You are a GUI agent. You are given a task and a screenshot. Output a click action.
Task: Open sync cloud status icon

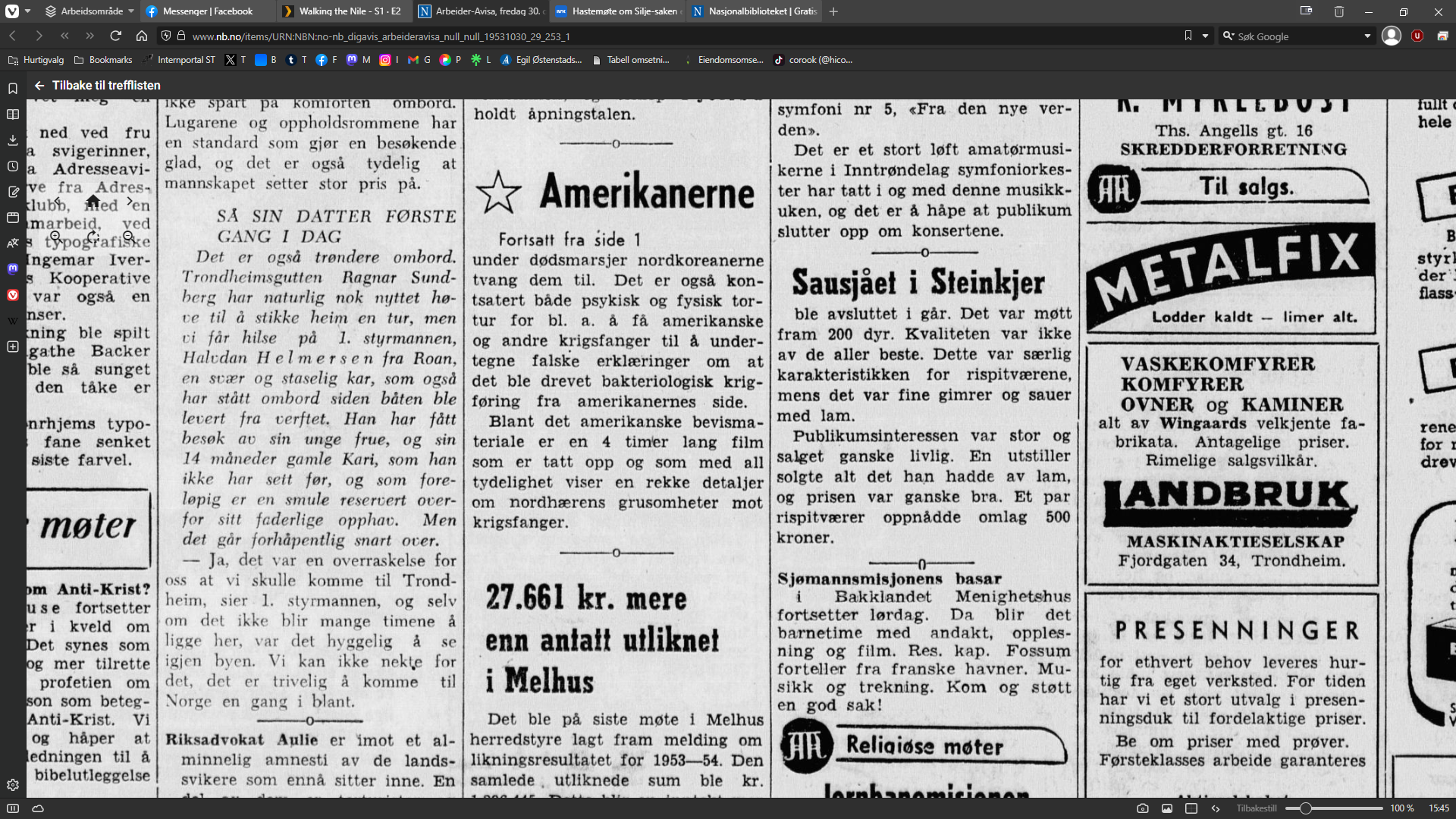[x=38, y=808]
